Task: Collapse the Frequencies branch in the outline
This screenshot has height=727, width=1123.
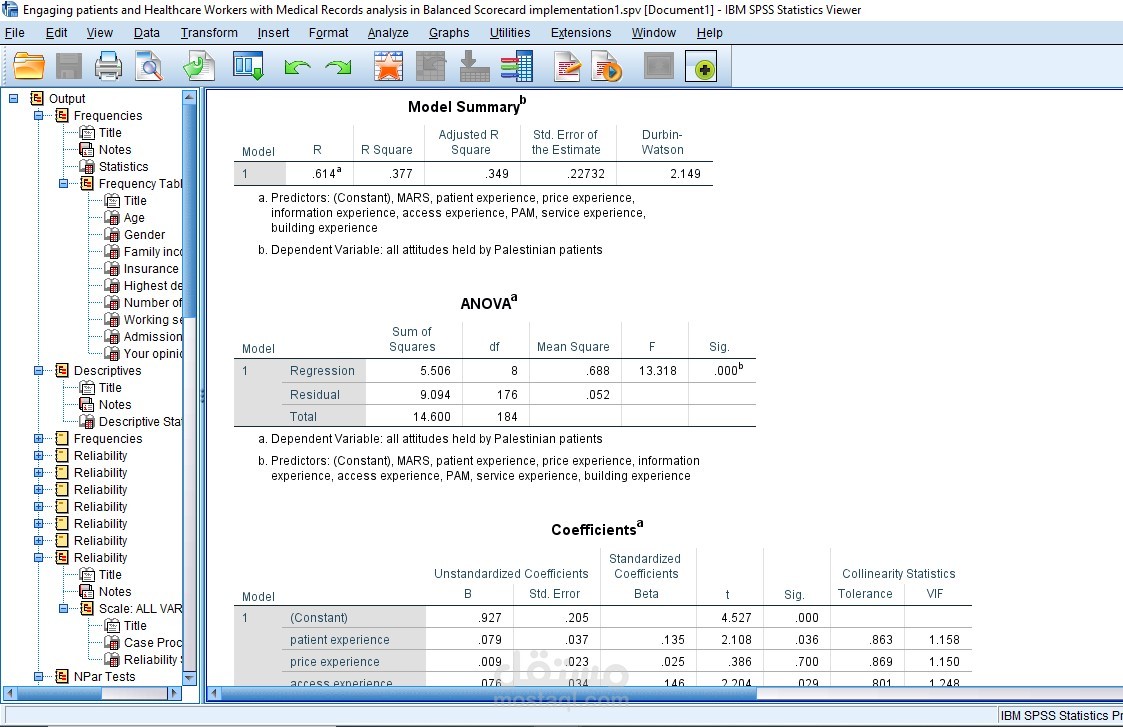Action: [36, 115]
